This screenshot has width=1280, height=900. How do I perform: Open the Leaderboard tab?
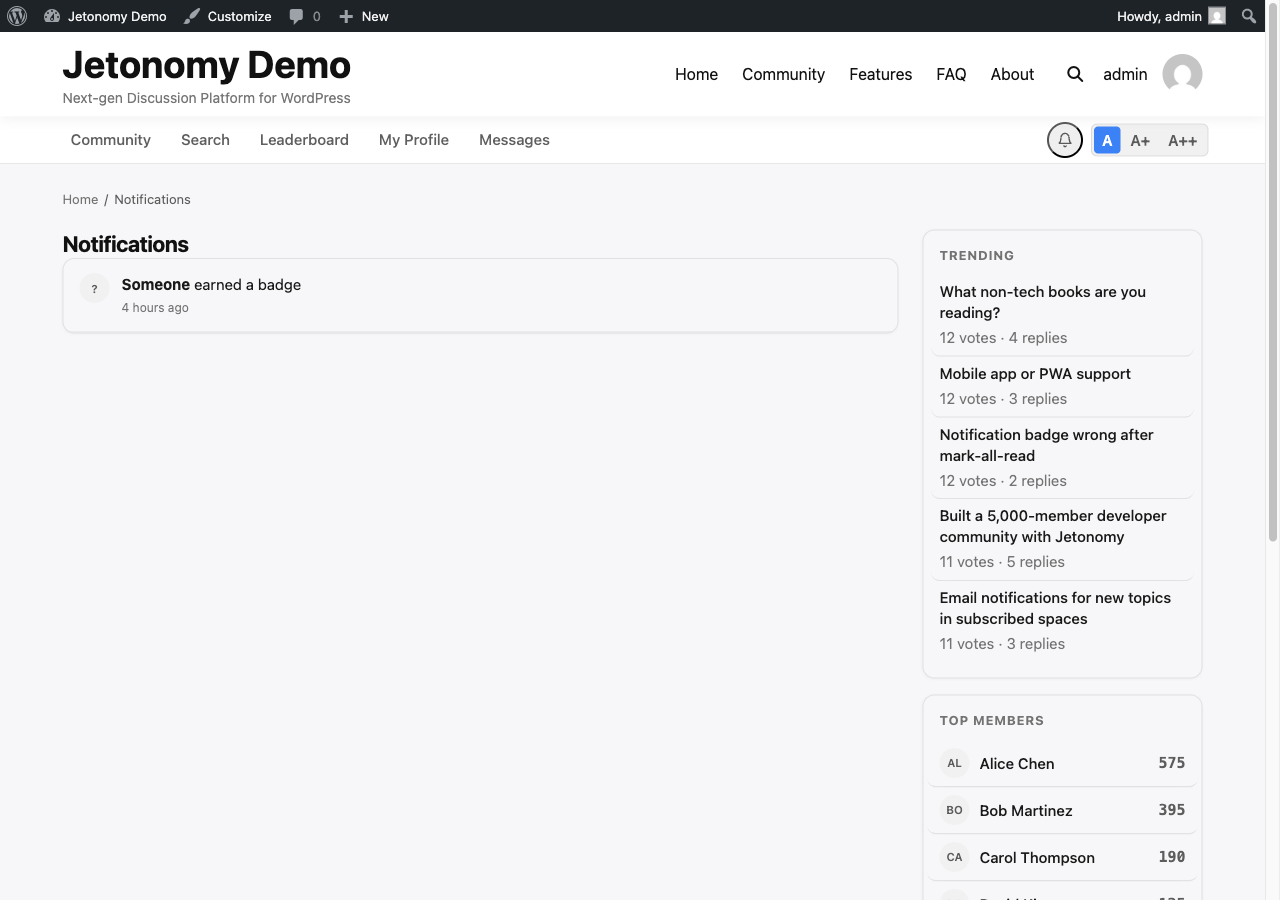pyautogui.click(x=304, y=140)
